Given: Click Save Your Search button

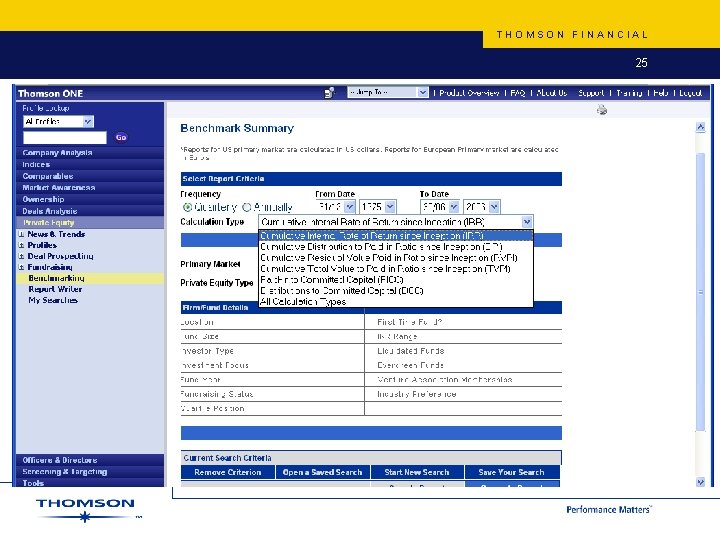Looking at the screenshot, I should tap(512, 472).
